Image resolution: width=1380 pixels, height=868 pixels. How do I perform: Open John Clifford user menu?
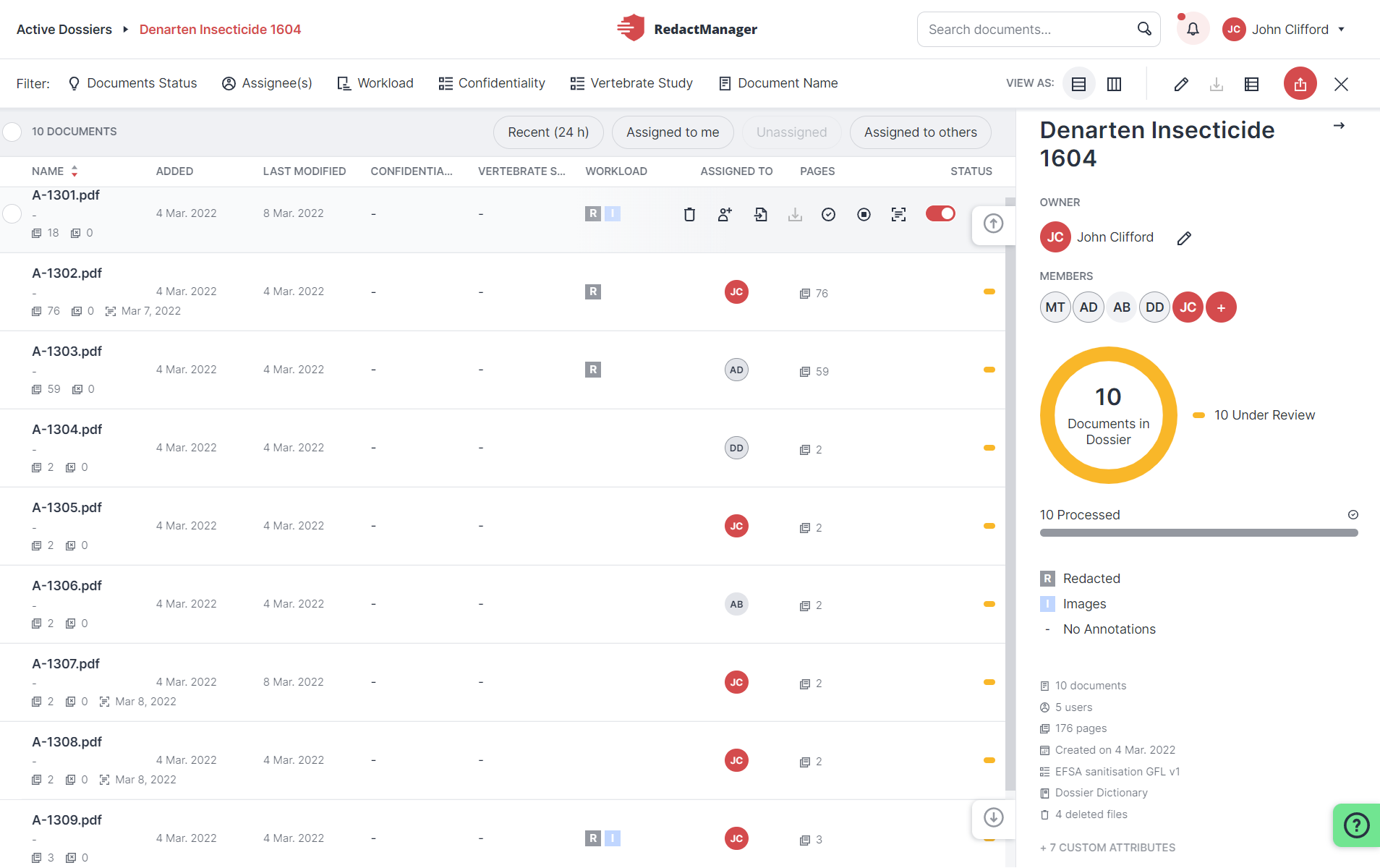(x=1284, y=29)
